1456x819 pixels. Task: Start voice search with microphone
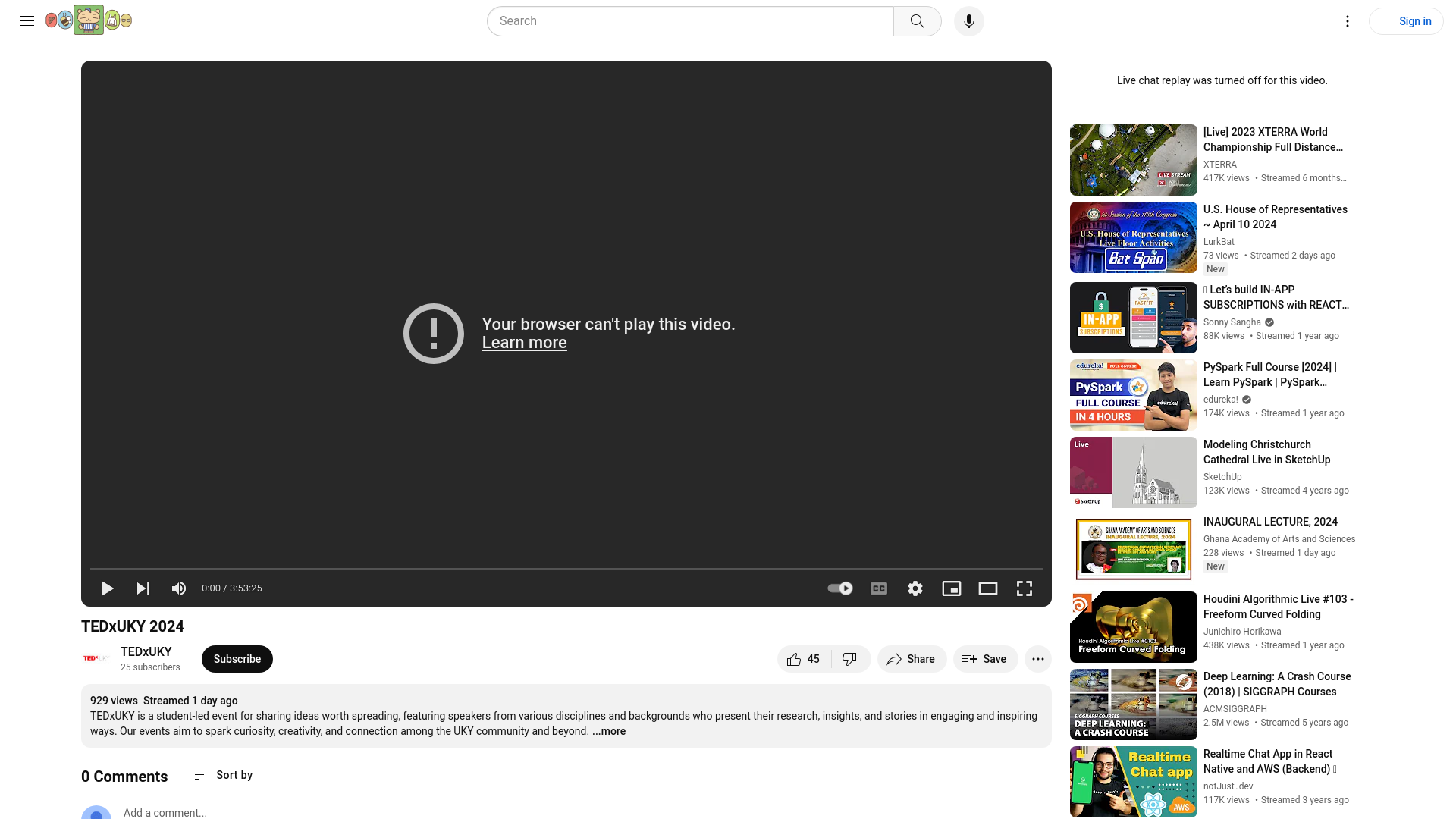pos(968,21)
